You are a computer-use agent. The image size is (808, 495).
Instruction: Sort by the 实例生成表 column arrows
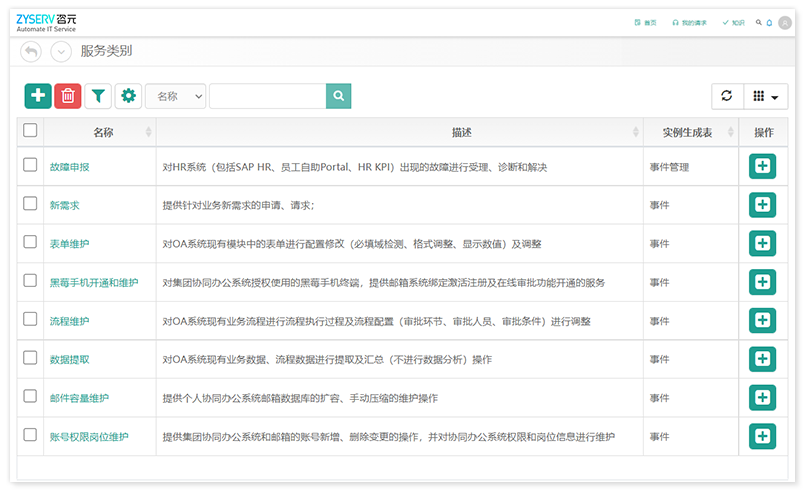pyautogui.click(x=731, y=132)
